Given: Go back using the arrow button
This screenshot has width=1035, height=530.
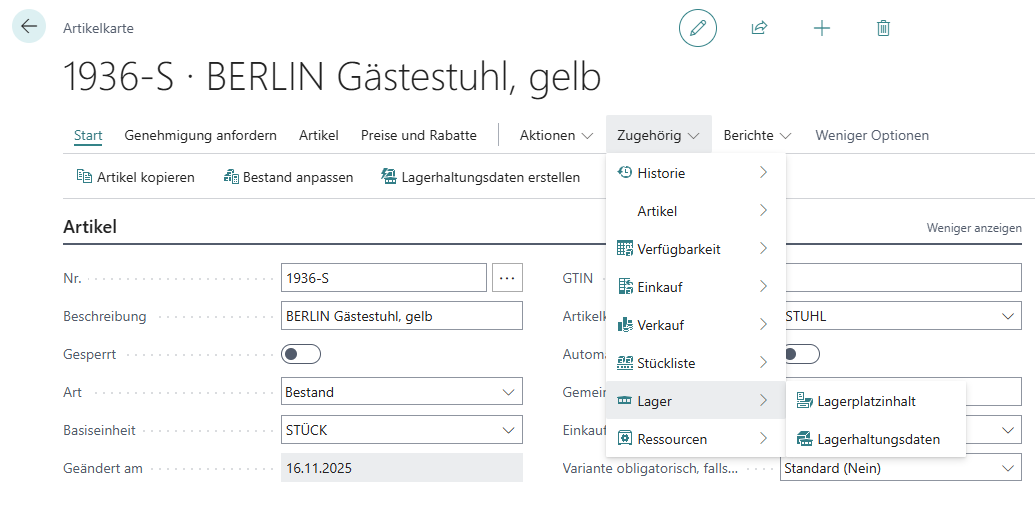Looking at the screenshot, I should (28, 26).
